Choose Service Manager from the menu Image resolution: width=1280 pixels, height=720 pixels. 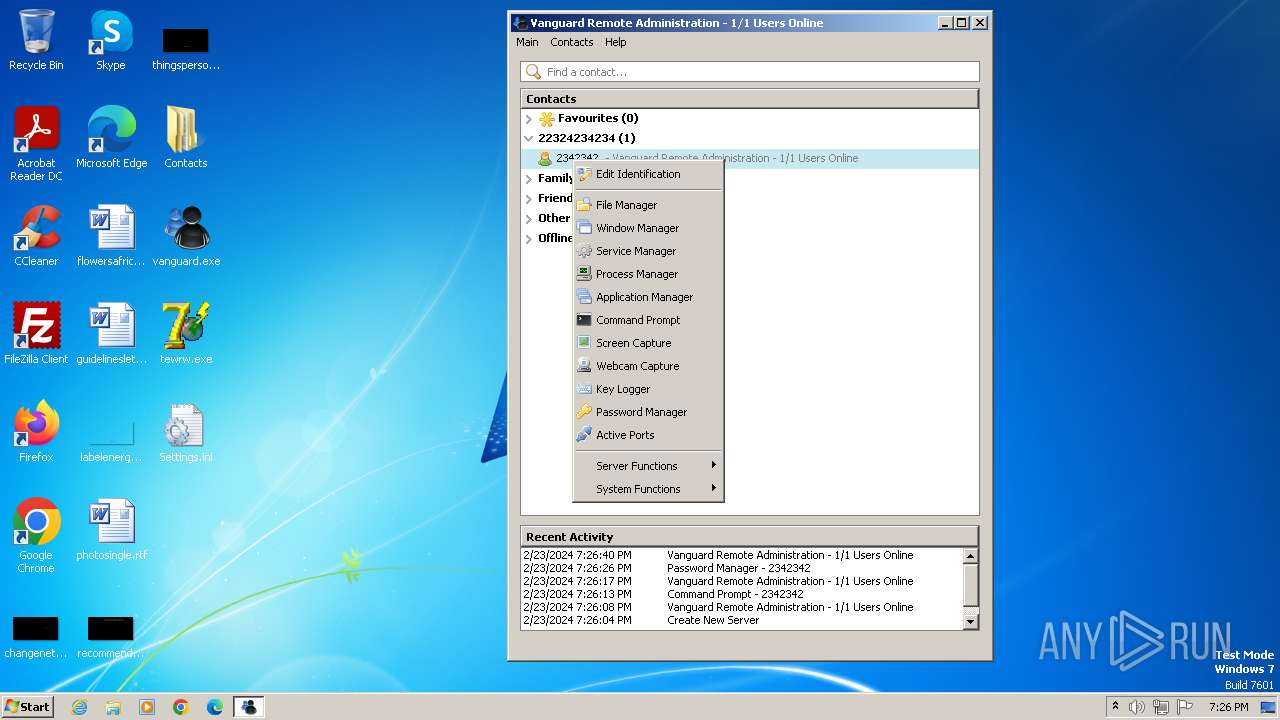[x=648, y=251]
